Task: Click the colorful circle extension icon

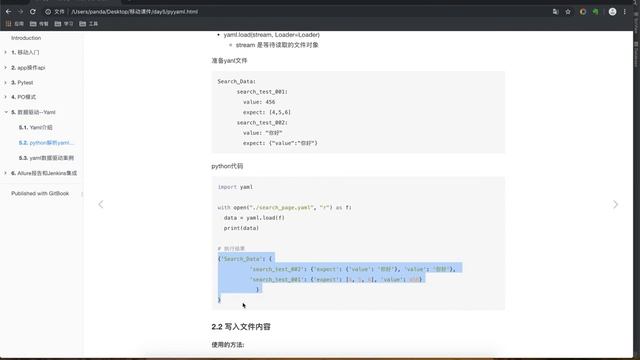Action: pyautogui.click(x=583, y=12)
